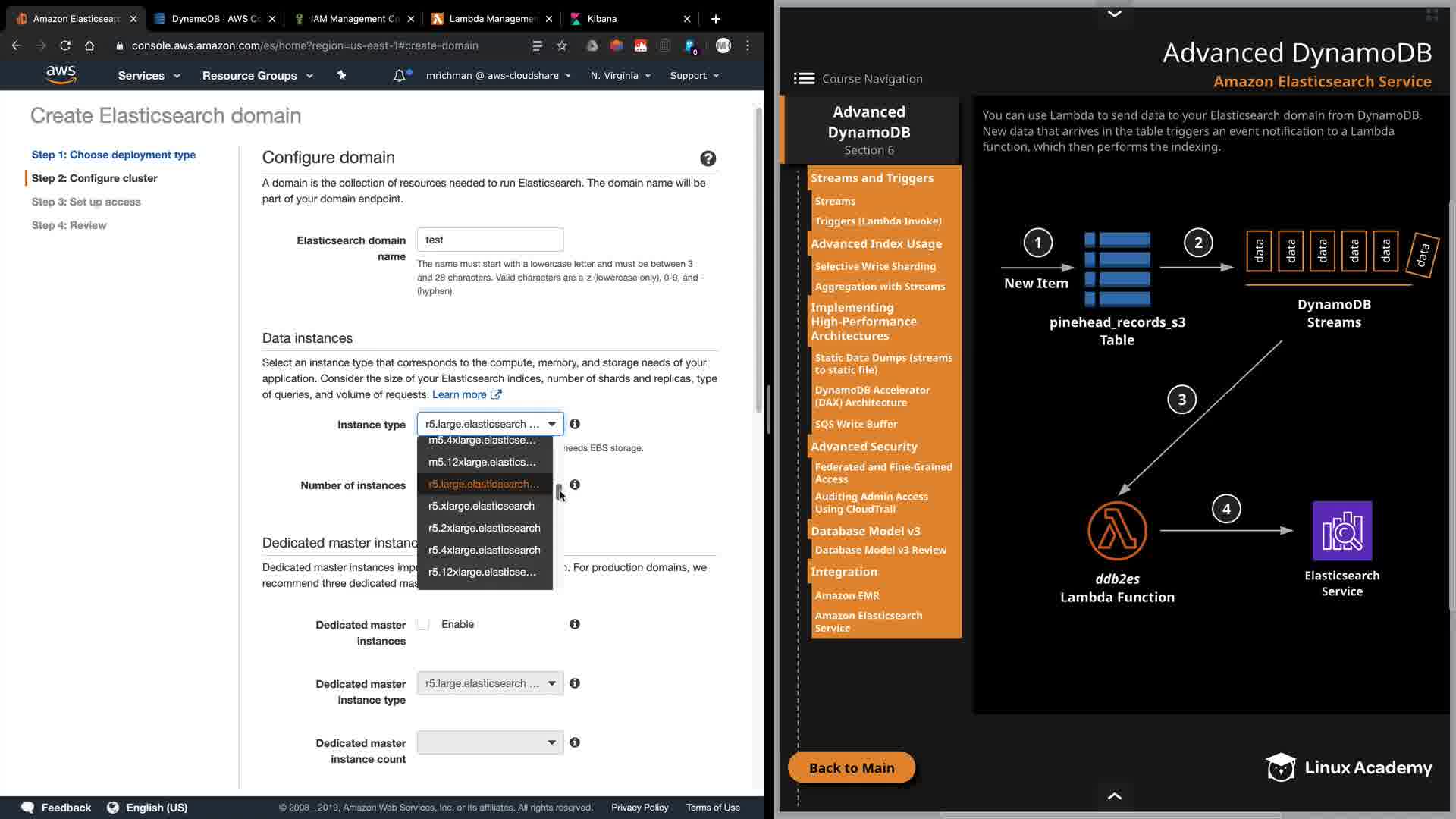The width and height of the screenshot is (1456, 819).
Task: Click the pin shortcuts star icon
Action: (341, 75)
